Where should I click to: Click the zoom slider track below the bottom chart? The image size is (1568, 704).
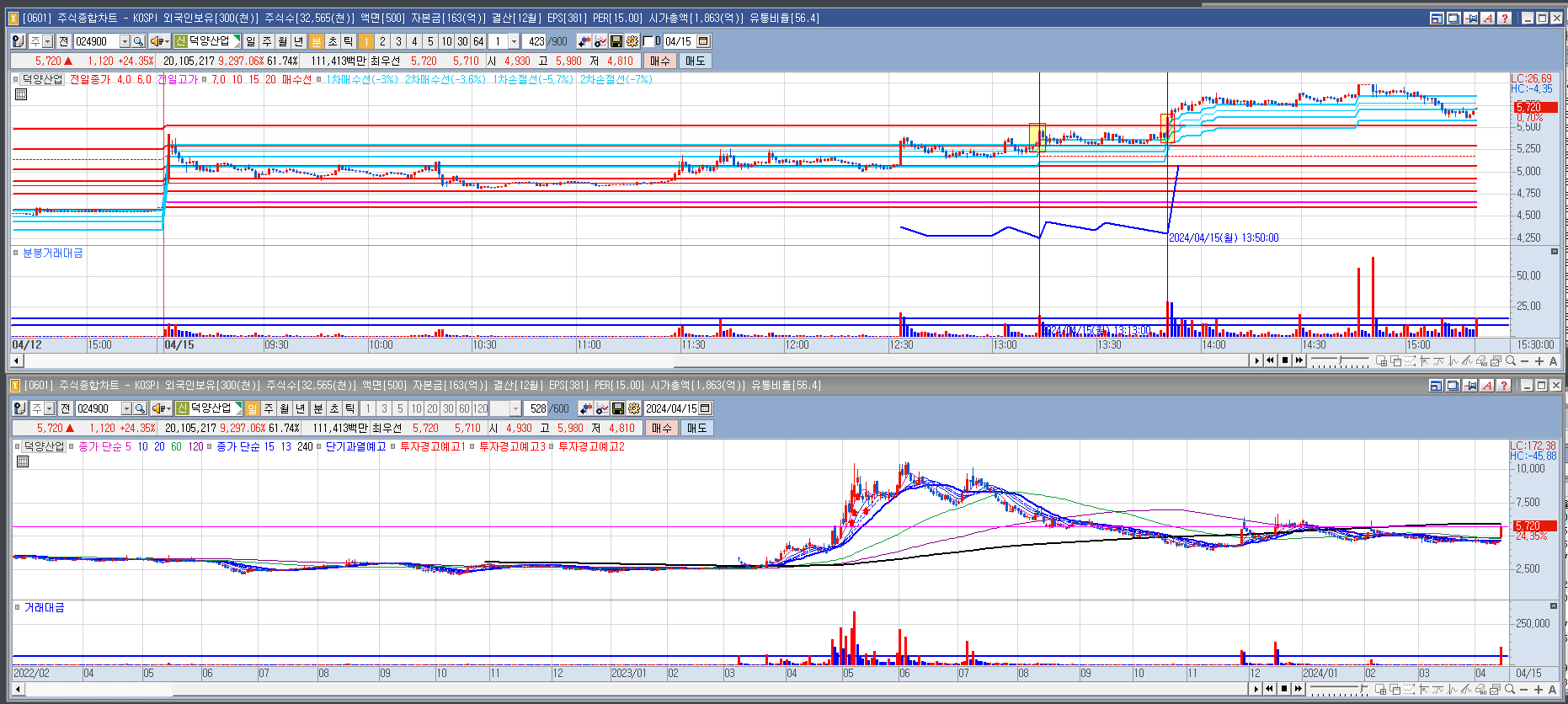(1341, 689)
